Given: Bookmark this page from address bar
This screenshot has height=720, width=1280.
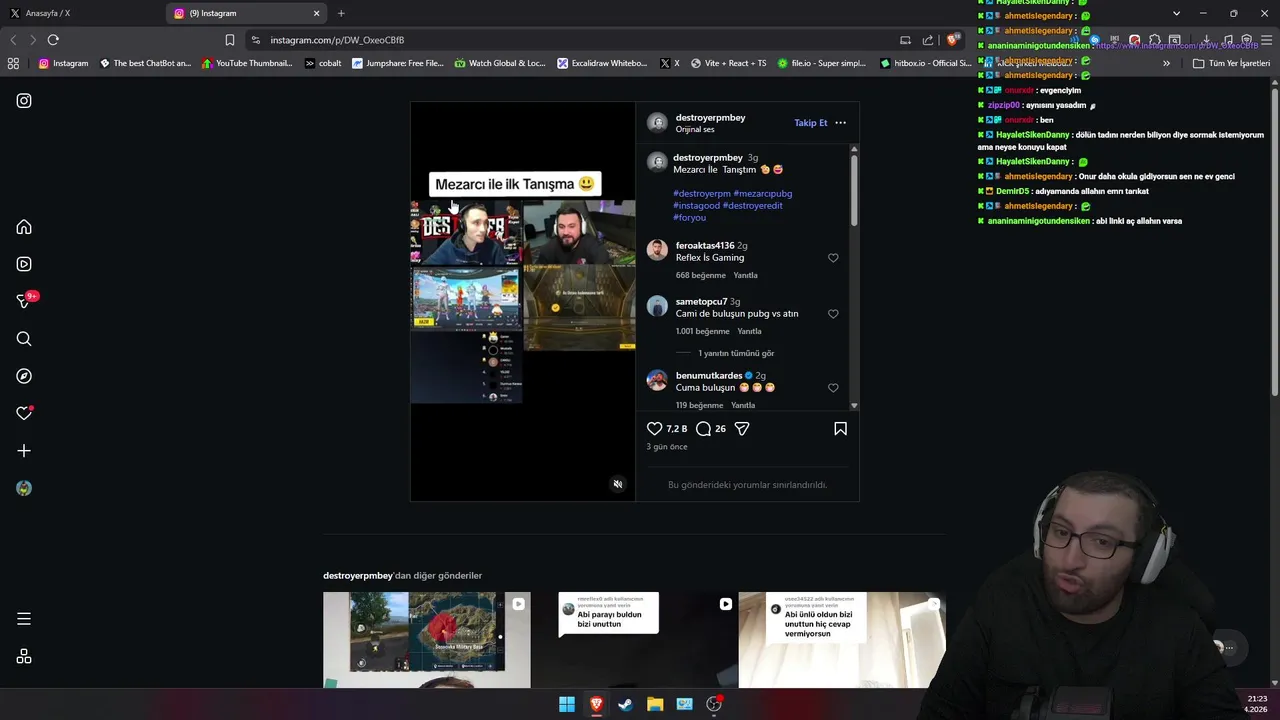Looking at the screenshot, I should click(x=230, y=40).
